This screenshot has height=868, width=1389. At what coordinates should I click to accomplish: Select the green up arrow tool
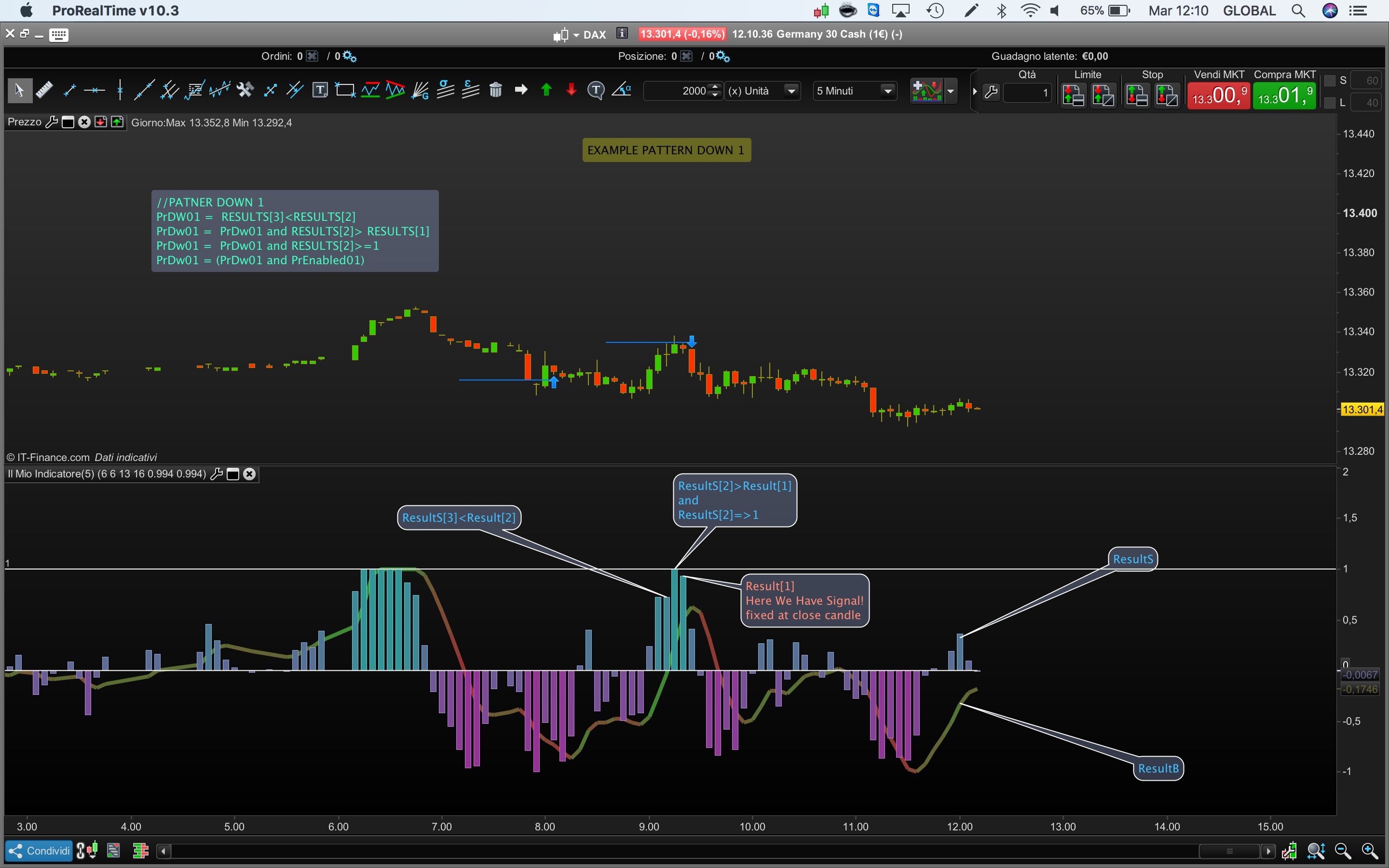pos(546,90)
